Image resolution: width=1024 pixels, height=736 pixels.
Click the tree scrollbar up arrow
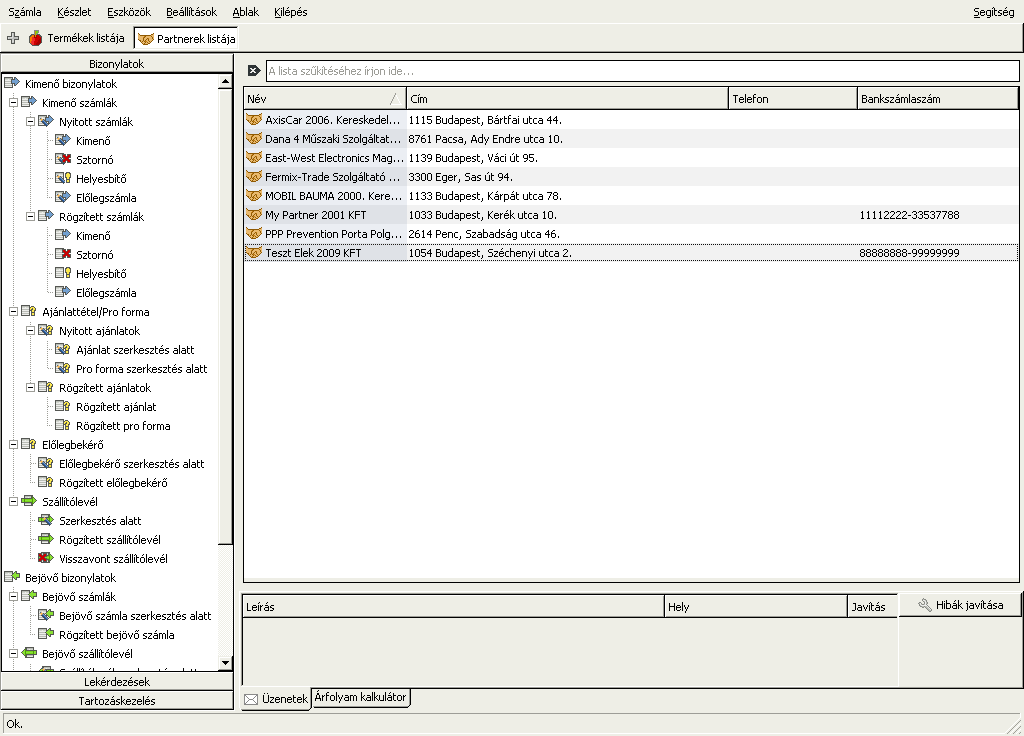pyautogui.click(x=225, y=82)
